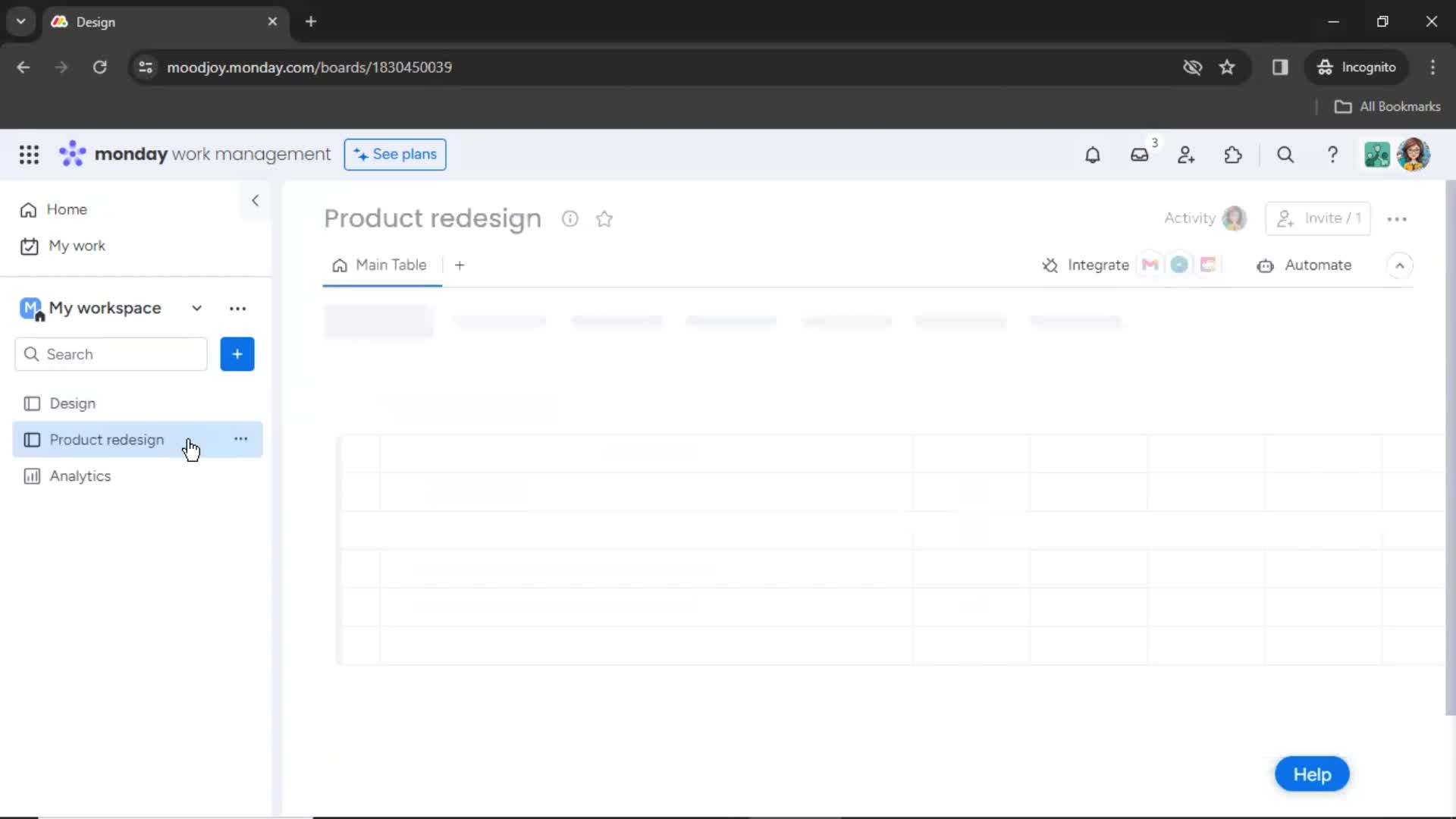Open the inbox/updates icon
Image resolution: width=1456 pixels, height=819 pixels.
1139,155
